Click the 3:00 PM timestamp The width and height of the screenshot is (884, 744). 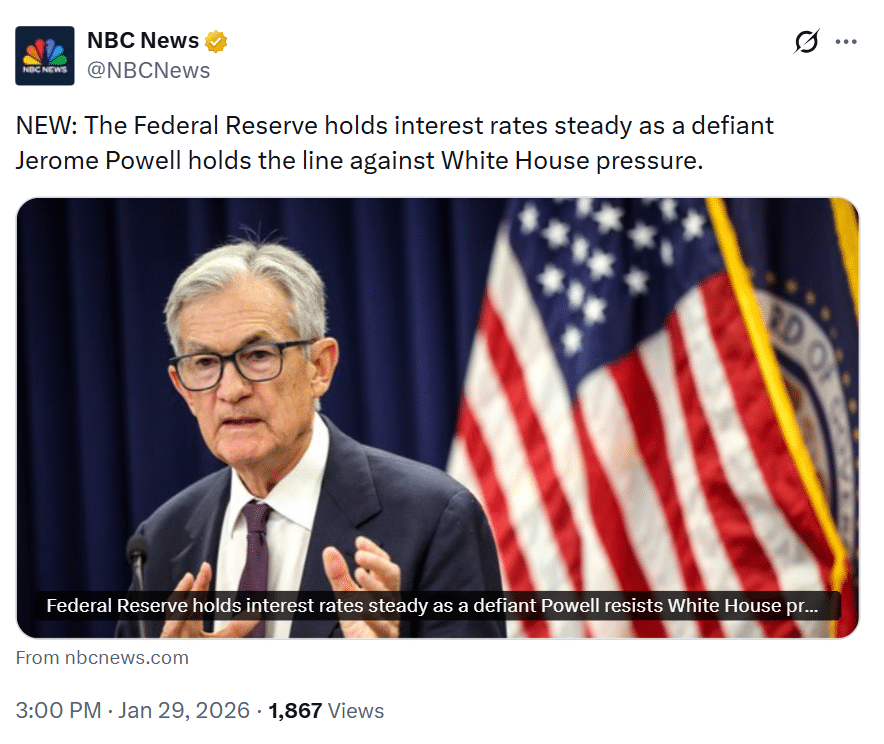(58, 711)
